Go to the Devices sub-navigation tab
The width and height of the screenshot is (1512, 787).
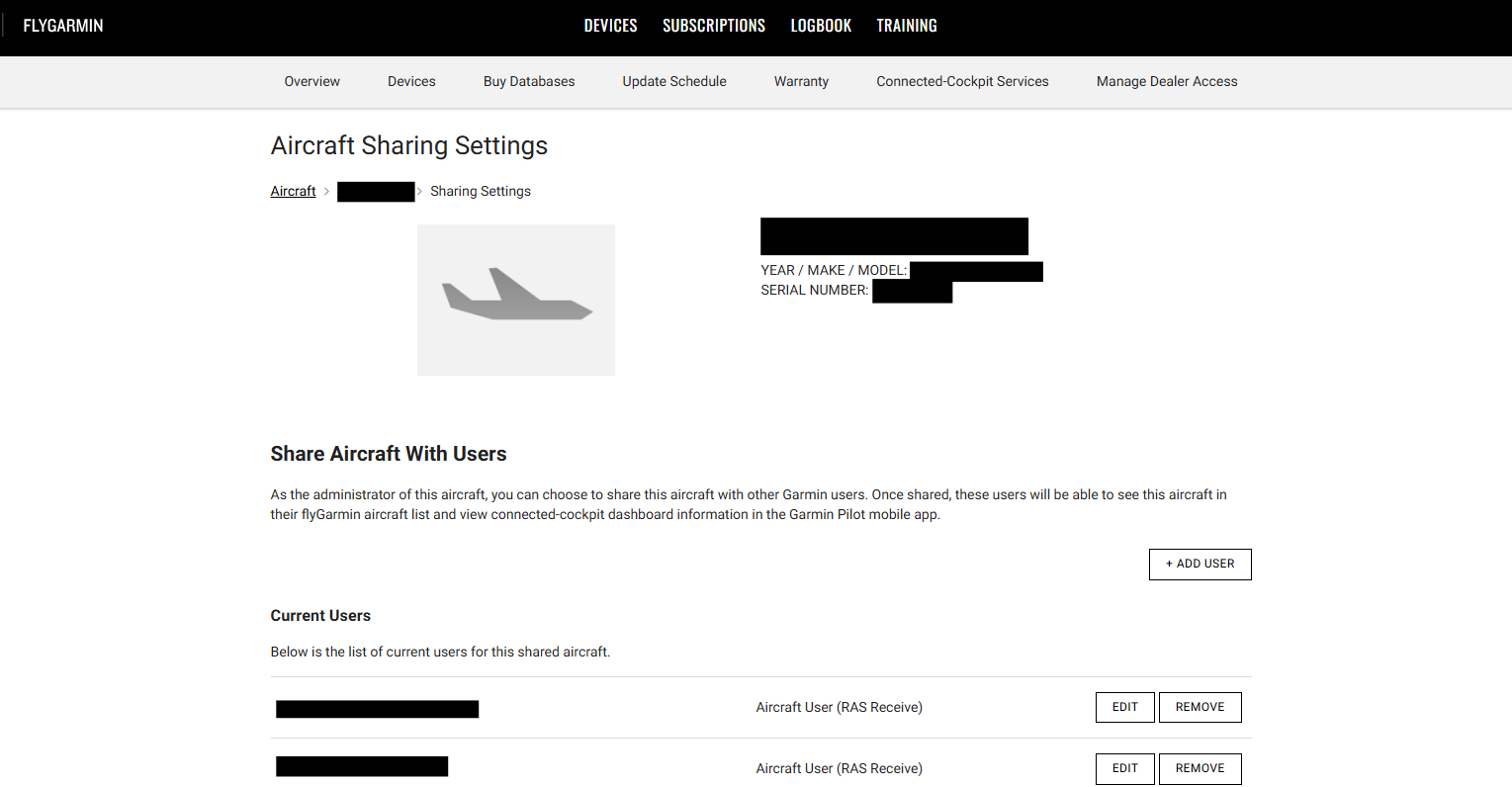click(411, 82)
